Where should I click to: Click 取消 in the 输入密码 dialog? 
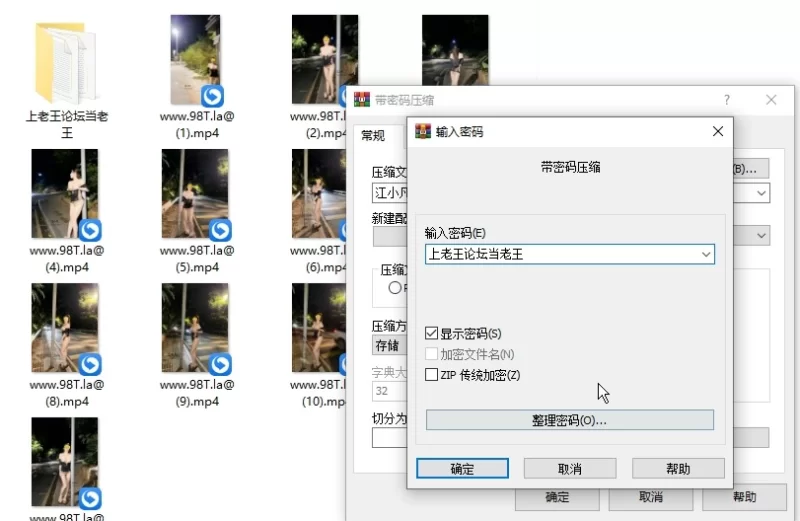click(x=570, y=468)
